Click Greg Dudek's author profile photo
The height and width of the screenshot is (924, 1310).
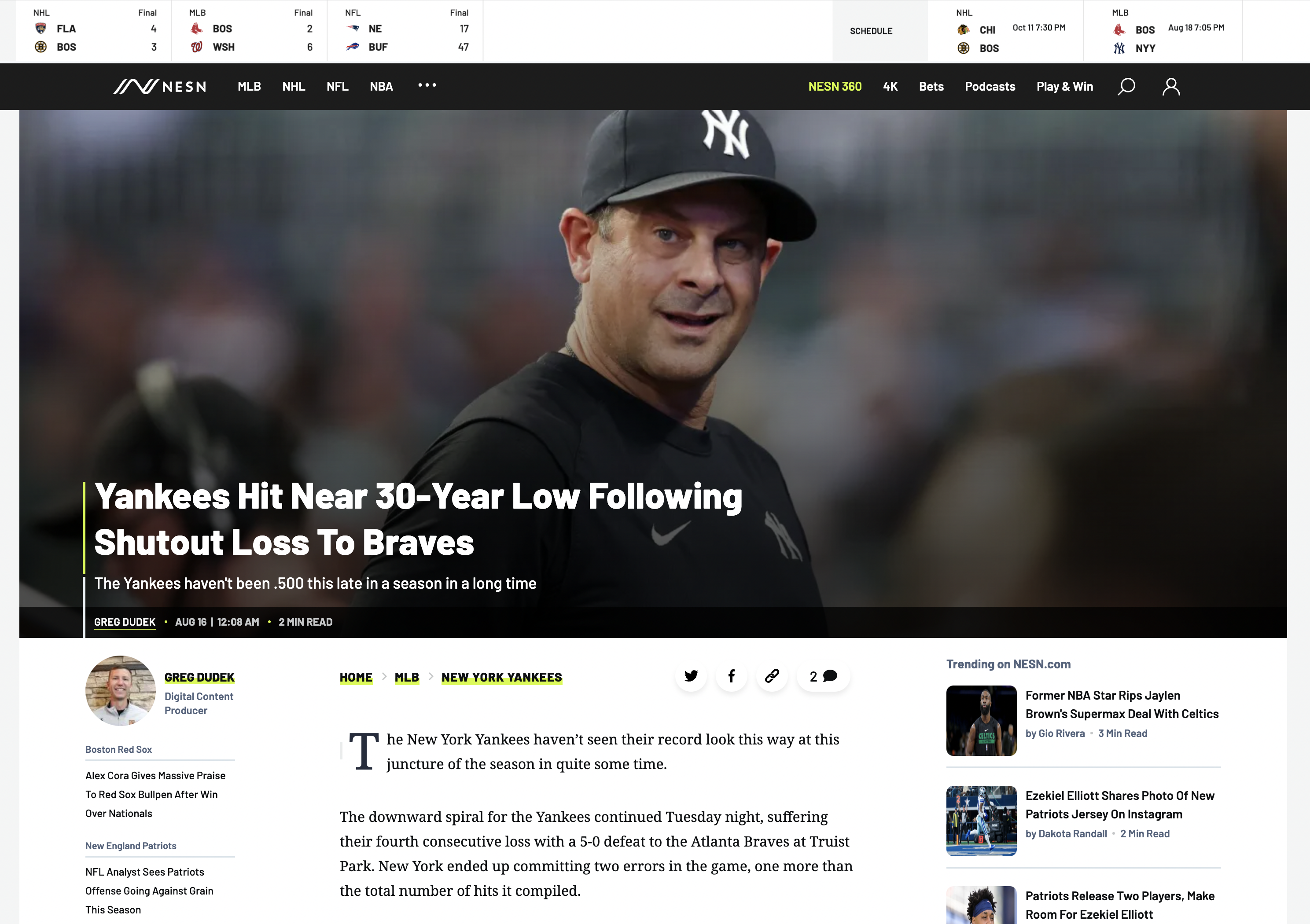(x=120, y=691)
